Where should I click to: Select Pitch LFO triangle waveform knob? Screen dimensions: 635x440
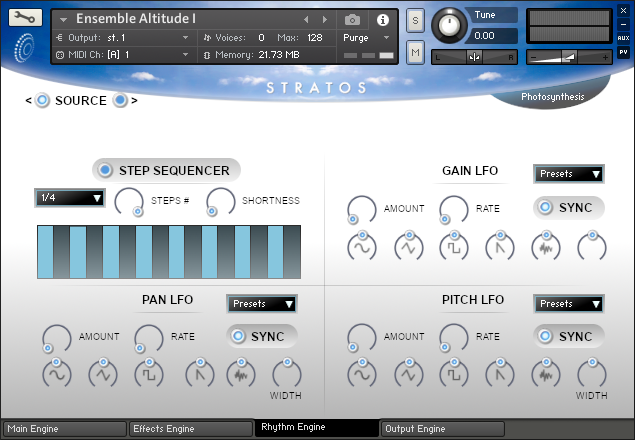click(x=409, y=373)
